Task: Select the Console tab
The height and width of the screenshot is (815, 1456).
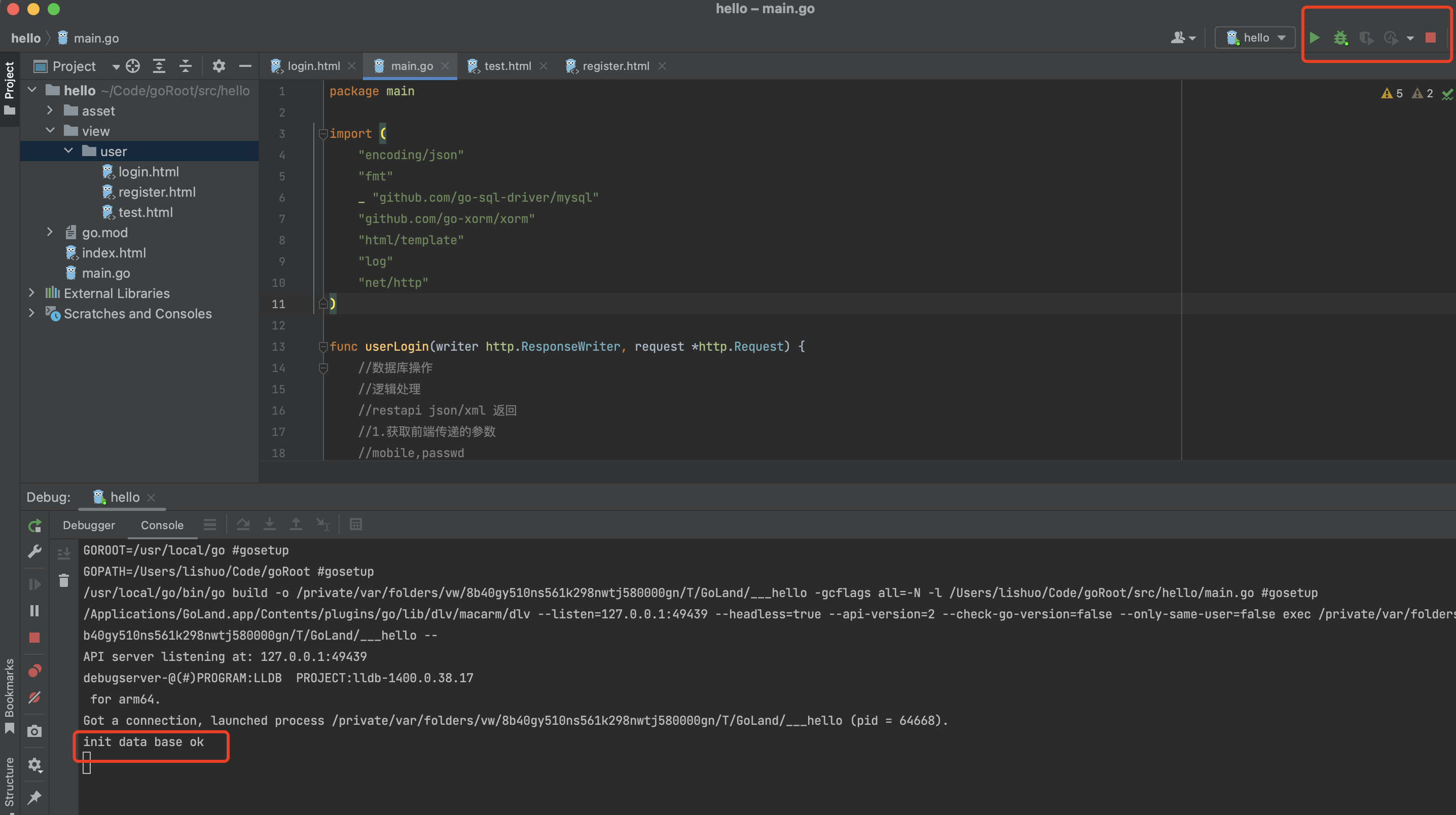Action: click(x=162, y=525)
